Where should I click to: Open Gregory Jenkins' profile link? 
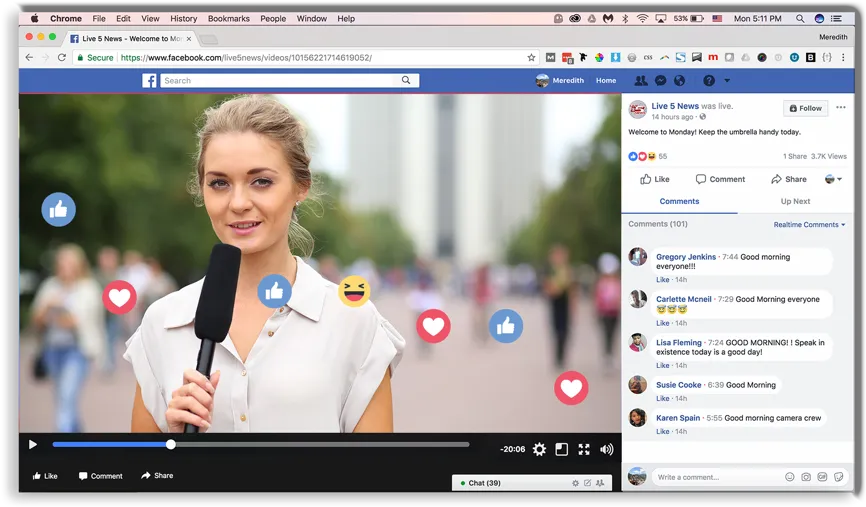coord(686,257)
